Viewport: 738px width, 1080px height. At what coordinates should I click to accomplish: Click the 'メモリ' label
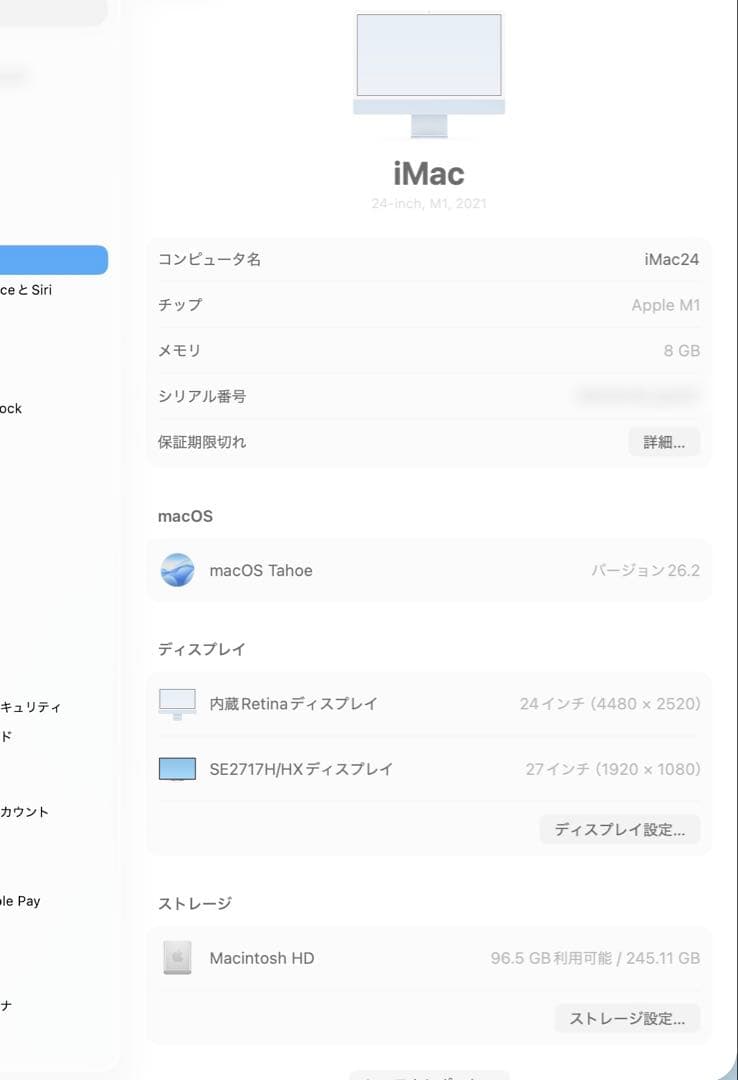click(179, 351)
